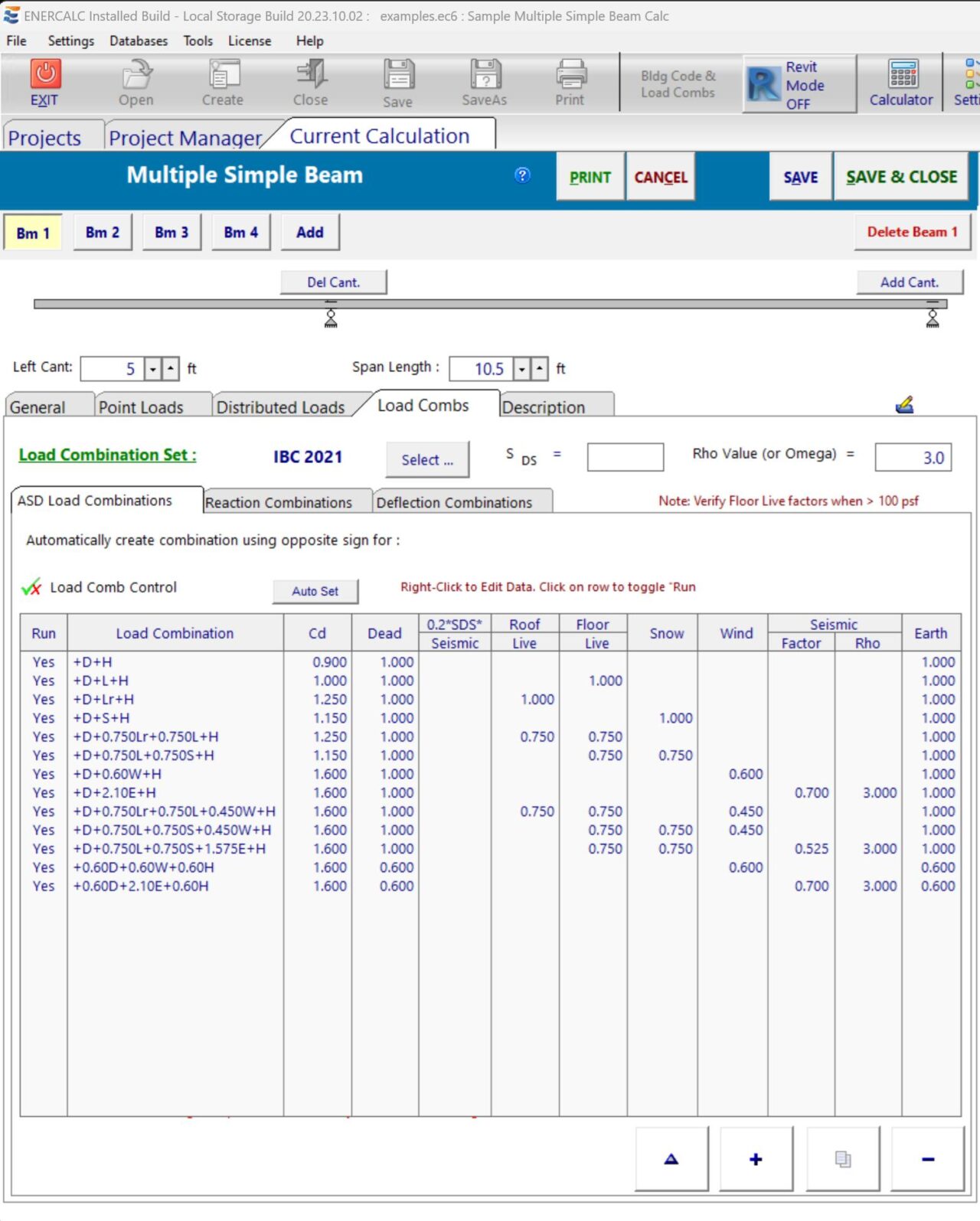Click the minus icon to remove combination

(x=927, y=1159)
